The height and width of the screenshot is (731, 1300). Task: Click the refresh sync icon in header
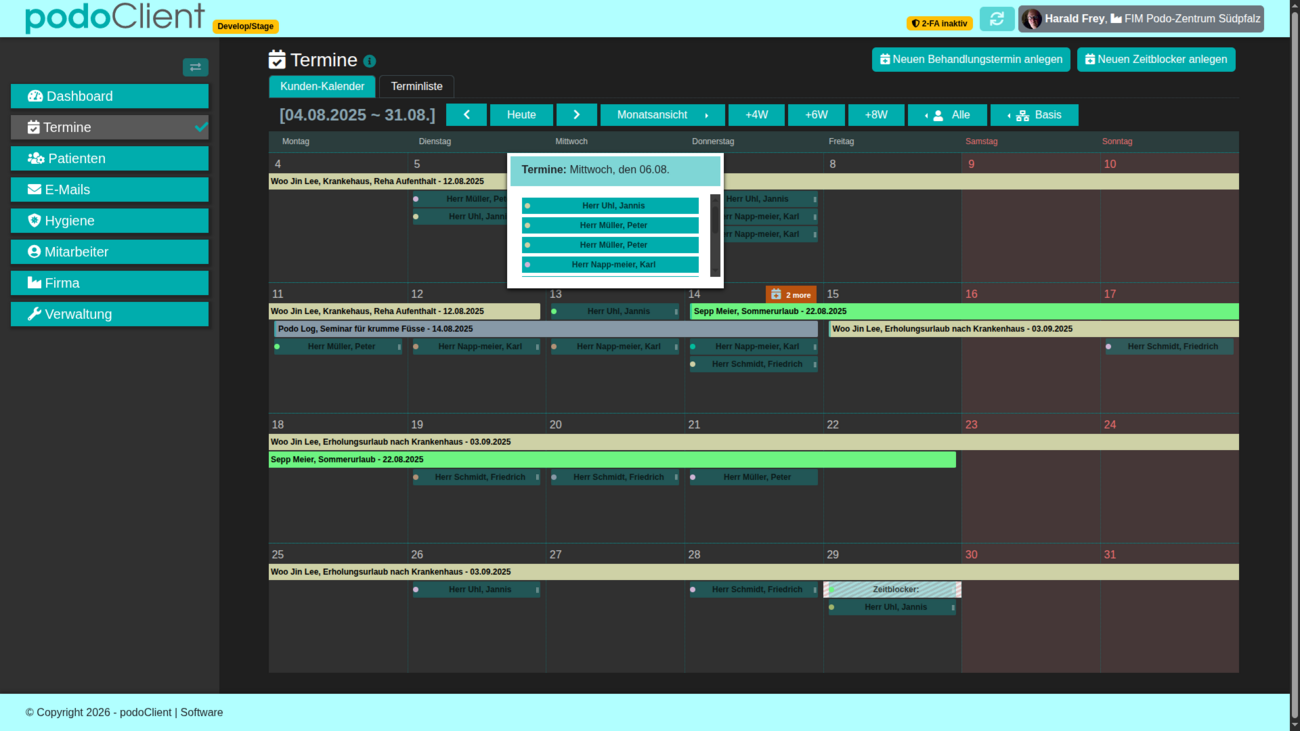coord(996,19)
